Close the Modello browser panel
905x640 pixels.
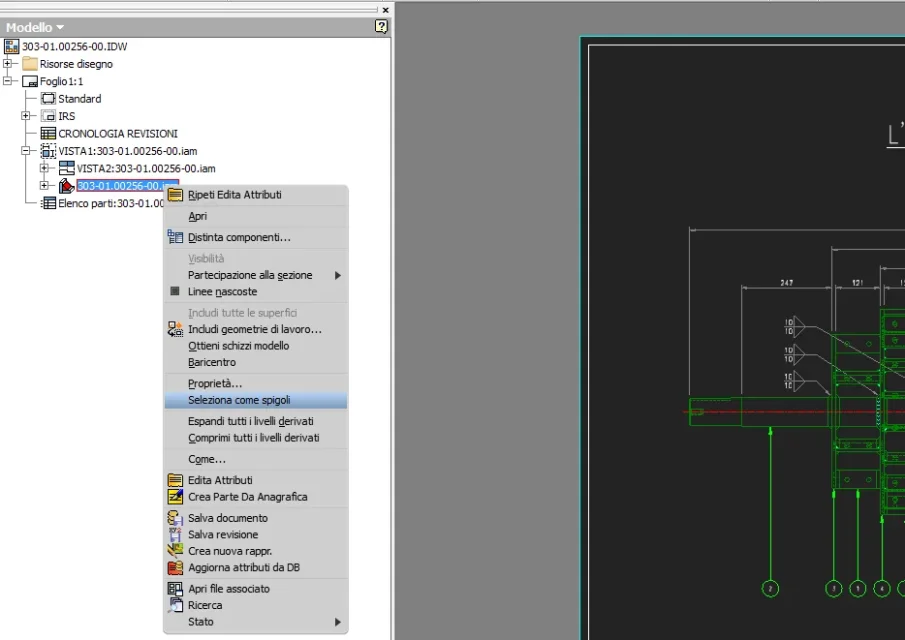point(386,10)
